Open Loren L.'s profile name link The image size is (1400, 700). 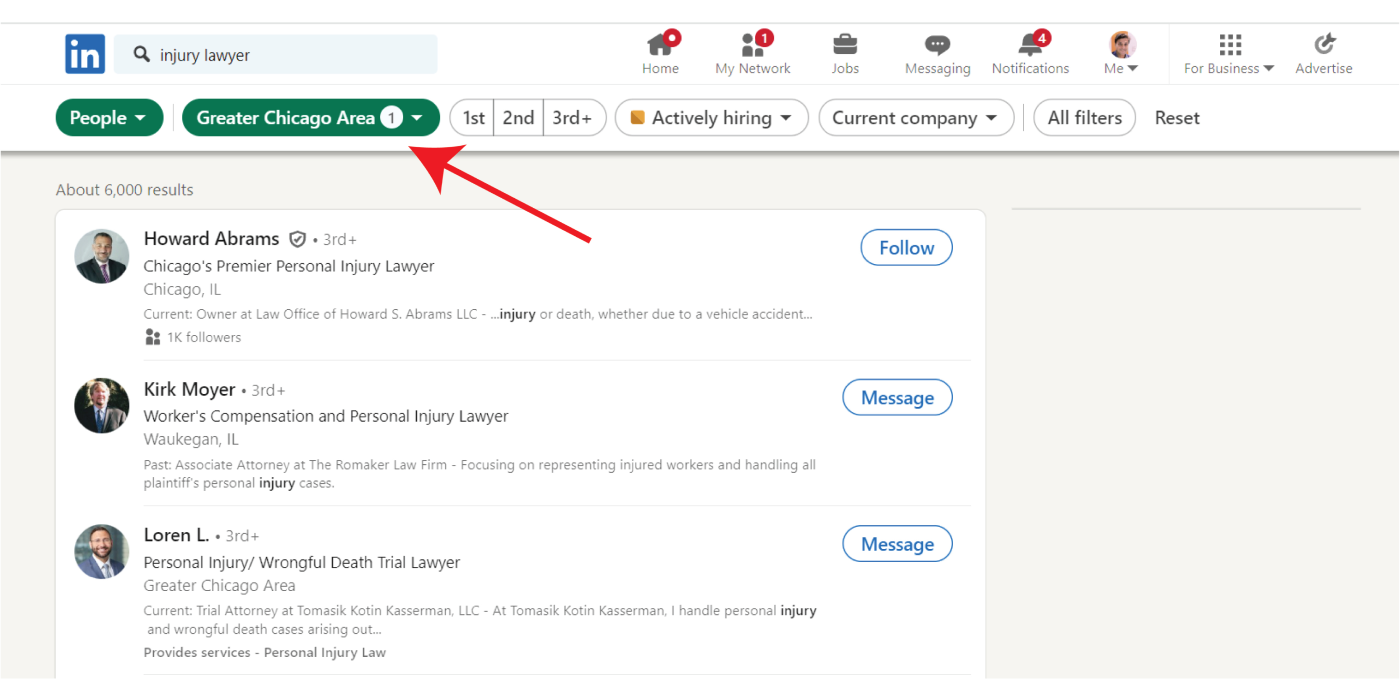(177, 535)
